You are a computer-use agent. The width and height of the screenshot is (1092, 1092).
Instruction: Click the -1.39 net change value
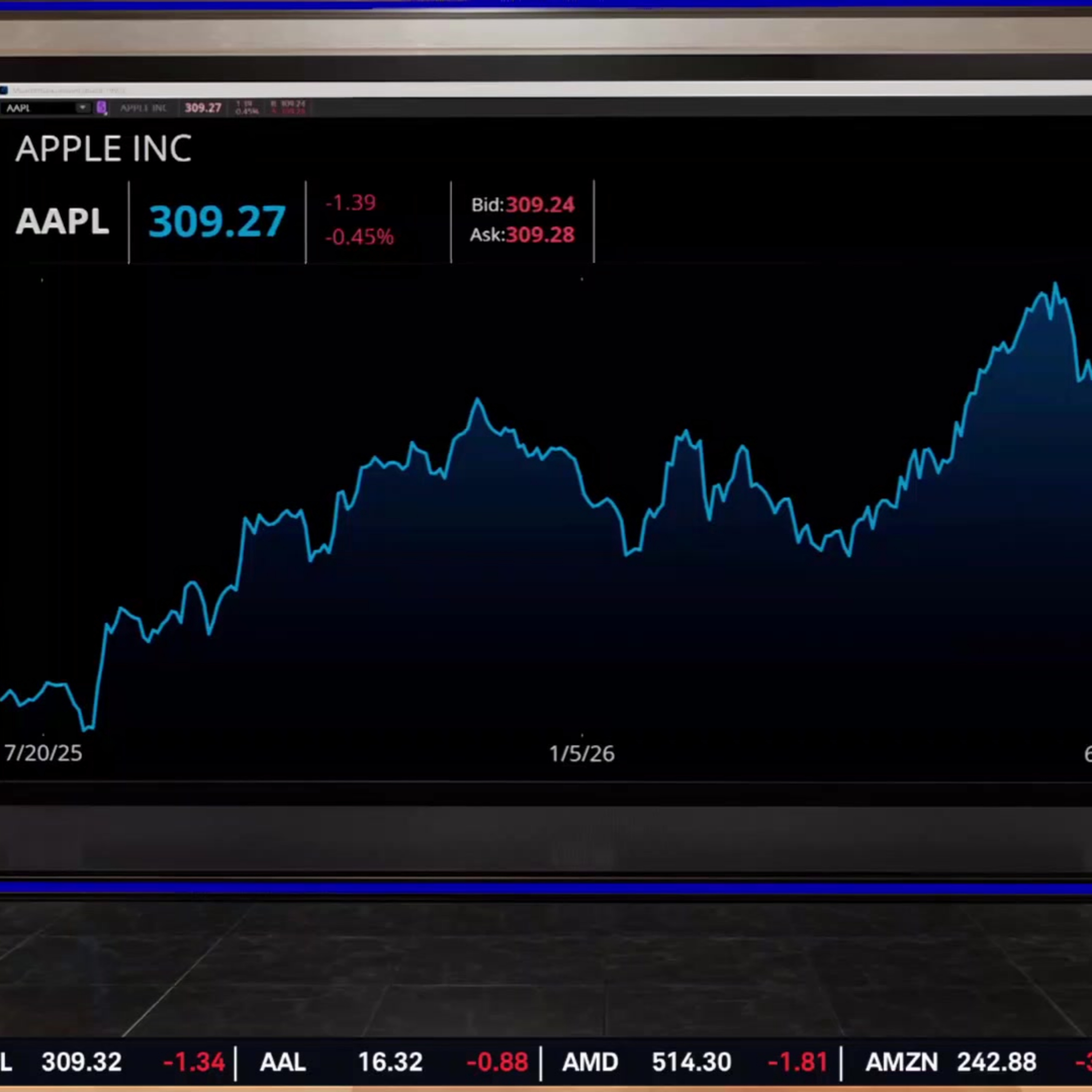(351, 202)
